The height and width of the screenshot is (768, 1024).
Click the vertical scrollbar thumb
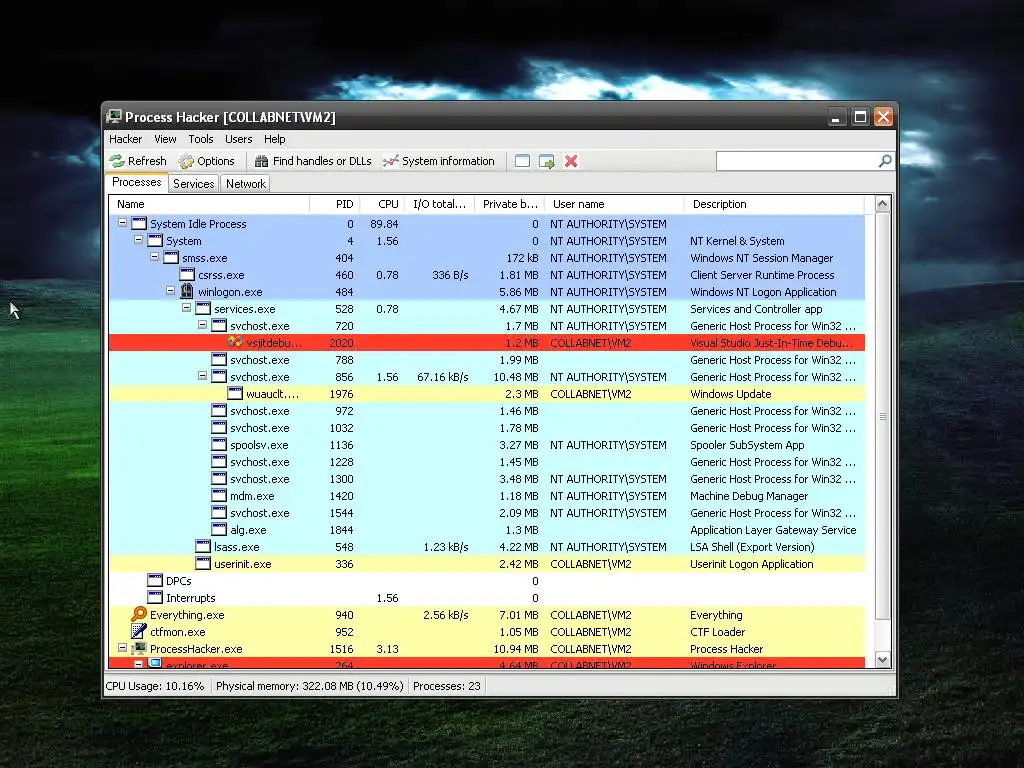[882, 415]
